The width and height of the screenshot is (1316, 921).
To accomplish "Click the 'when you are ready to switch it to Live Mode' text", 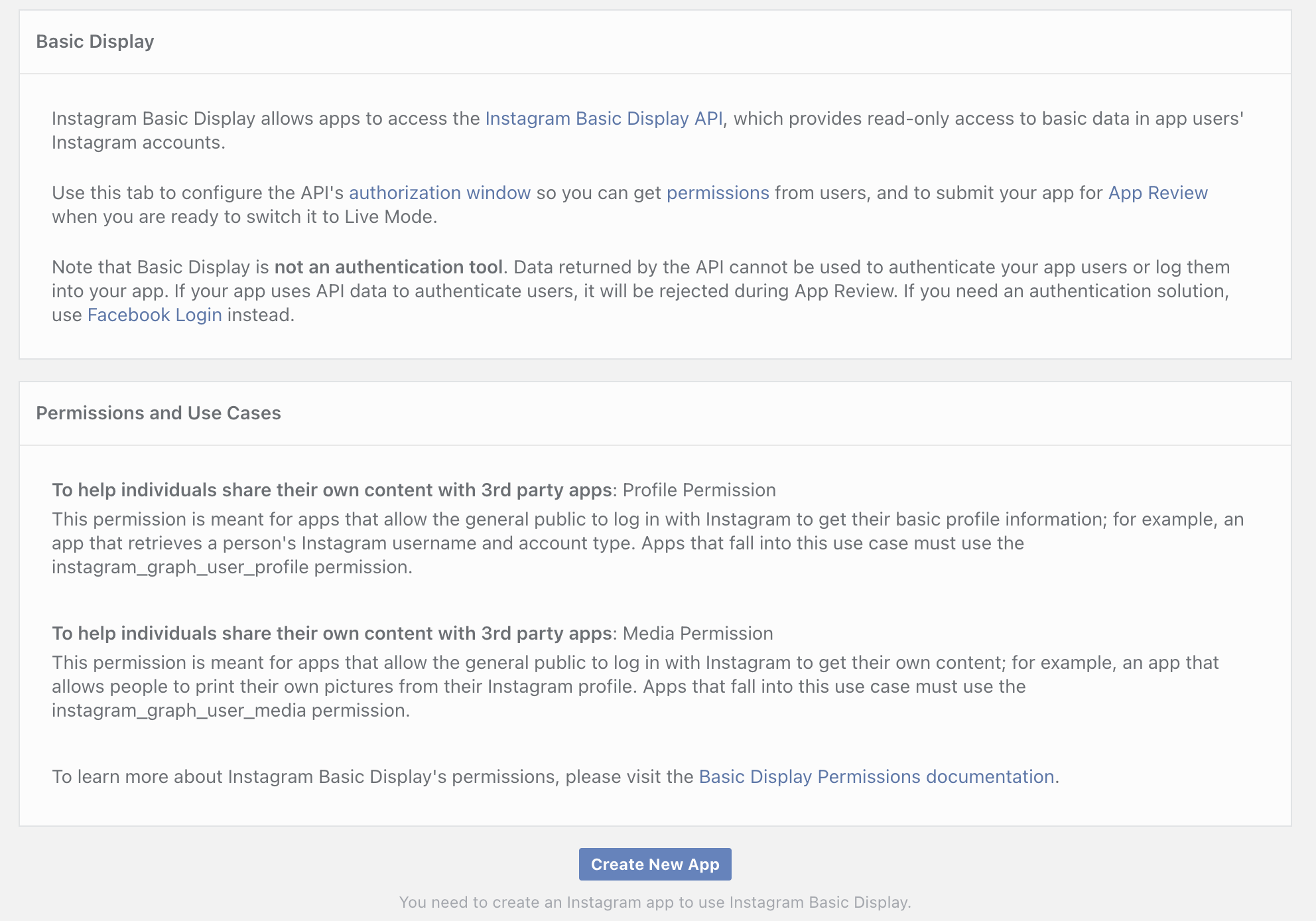I will 245,216.
